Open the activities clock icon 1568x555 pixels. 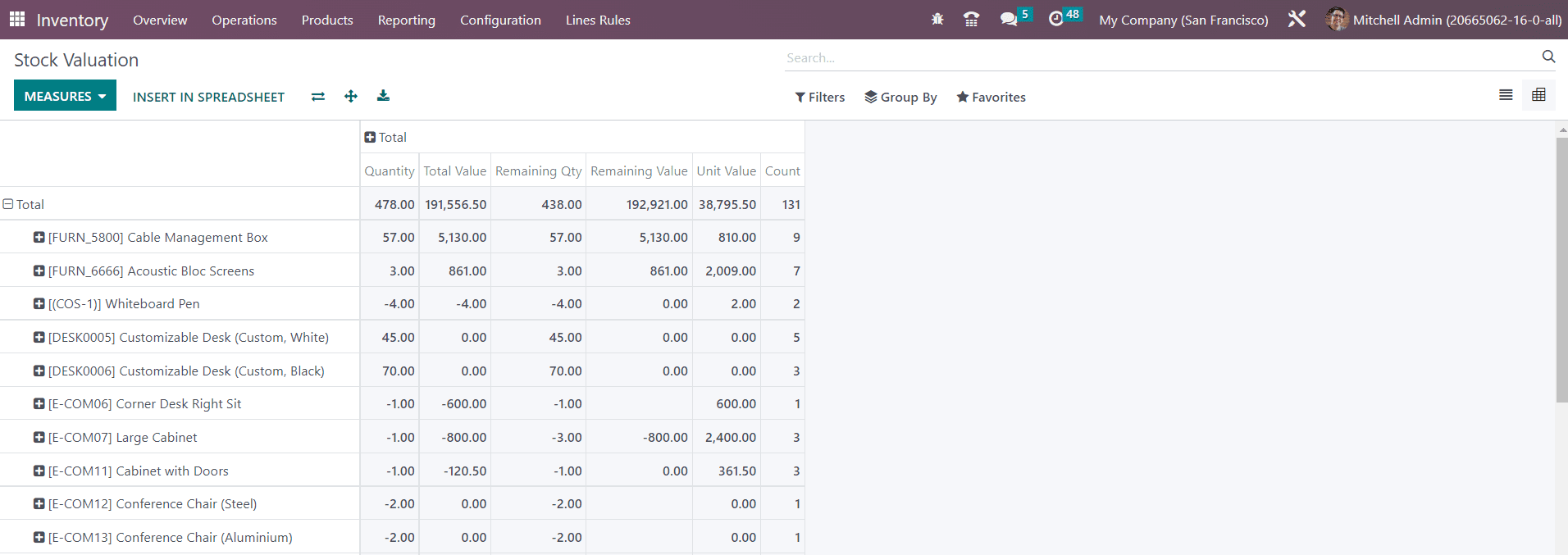pyautogui.click(x=1056, y=20)
